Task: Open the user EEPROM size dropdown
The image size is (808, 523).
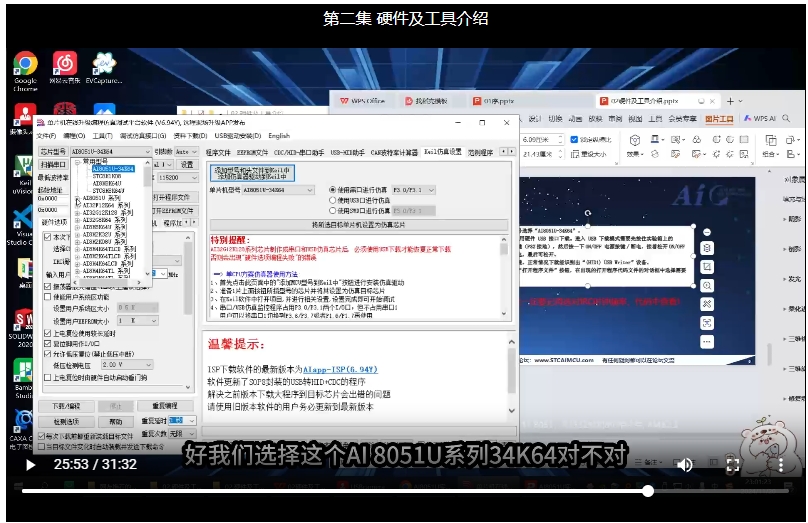Action: (x=138, y=321)
